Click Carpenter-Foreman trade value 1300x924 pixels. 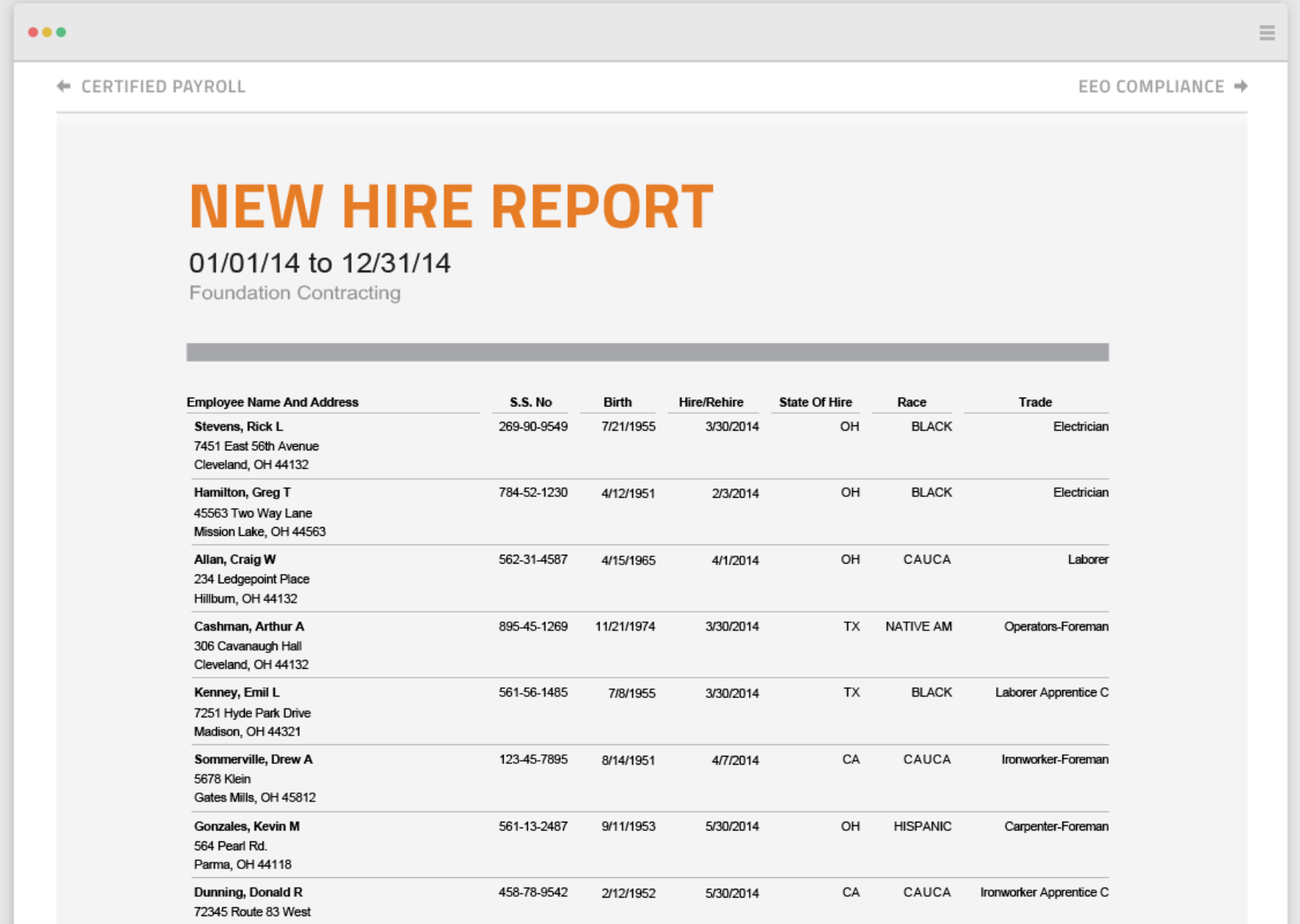click(1056, 826)
